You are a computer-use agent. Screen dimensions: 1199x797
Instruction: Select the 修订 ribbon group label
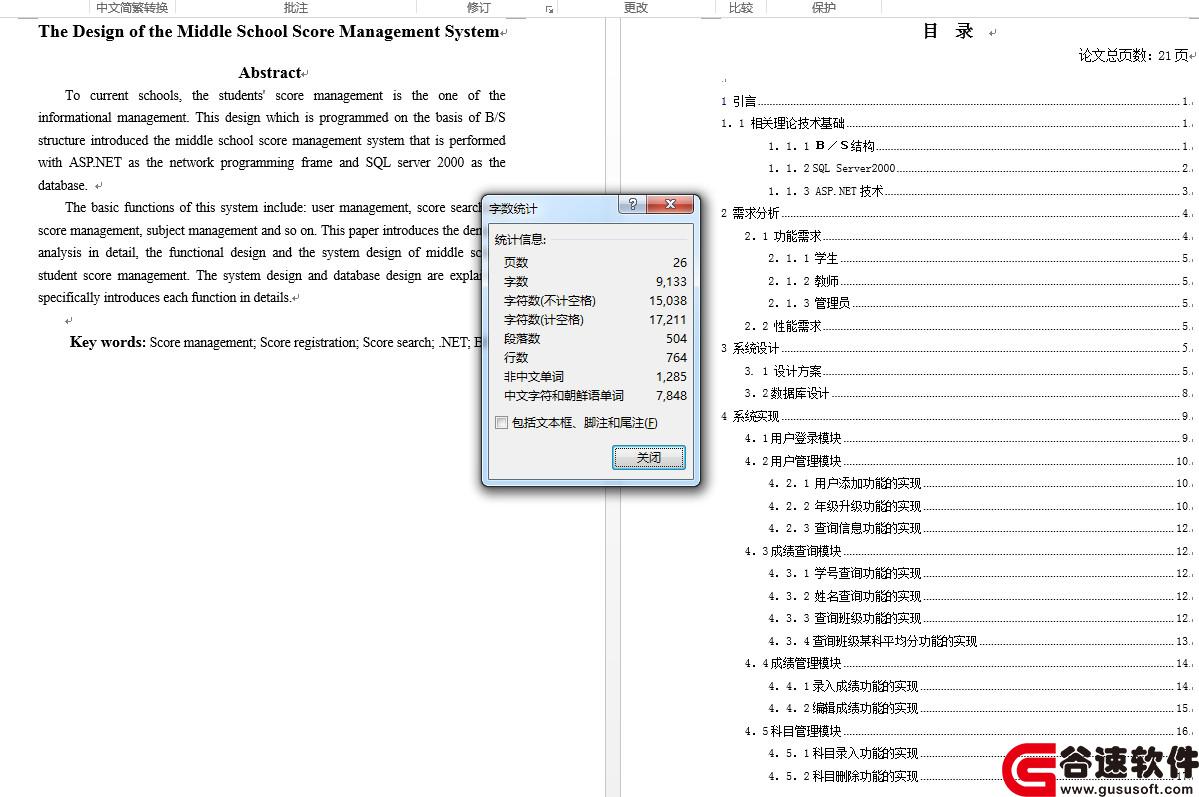479,8
